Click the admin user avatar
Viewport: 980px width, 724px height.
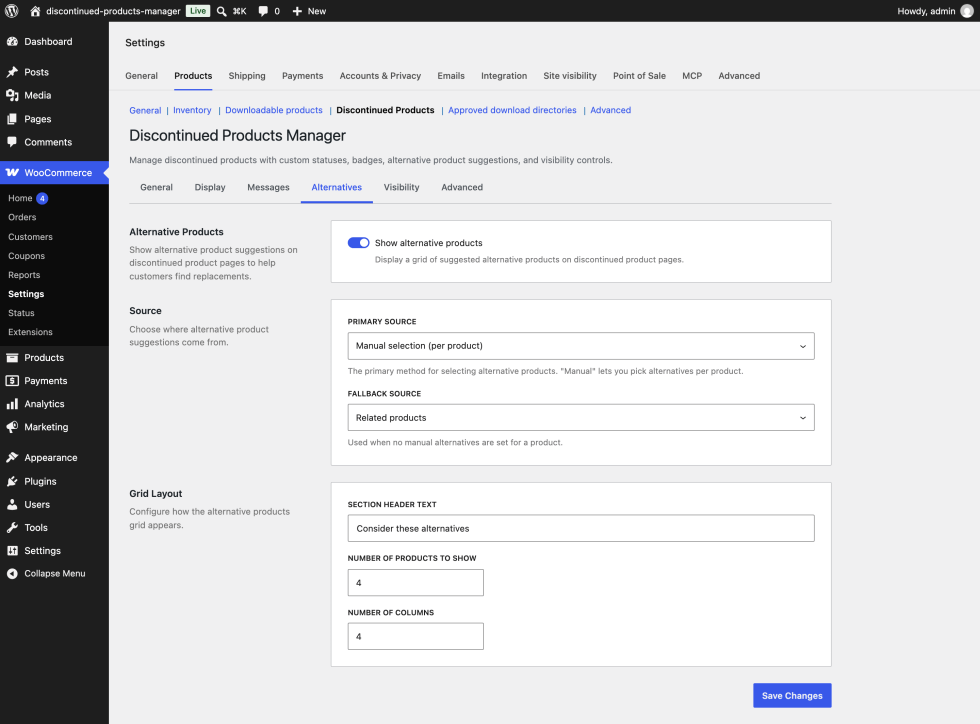tap(966, 11)
